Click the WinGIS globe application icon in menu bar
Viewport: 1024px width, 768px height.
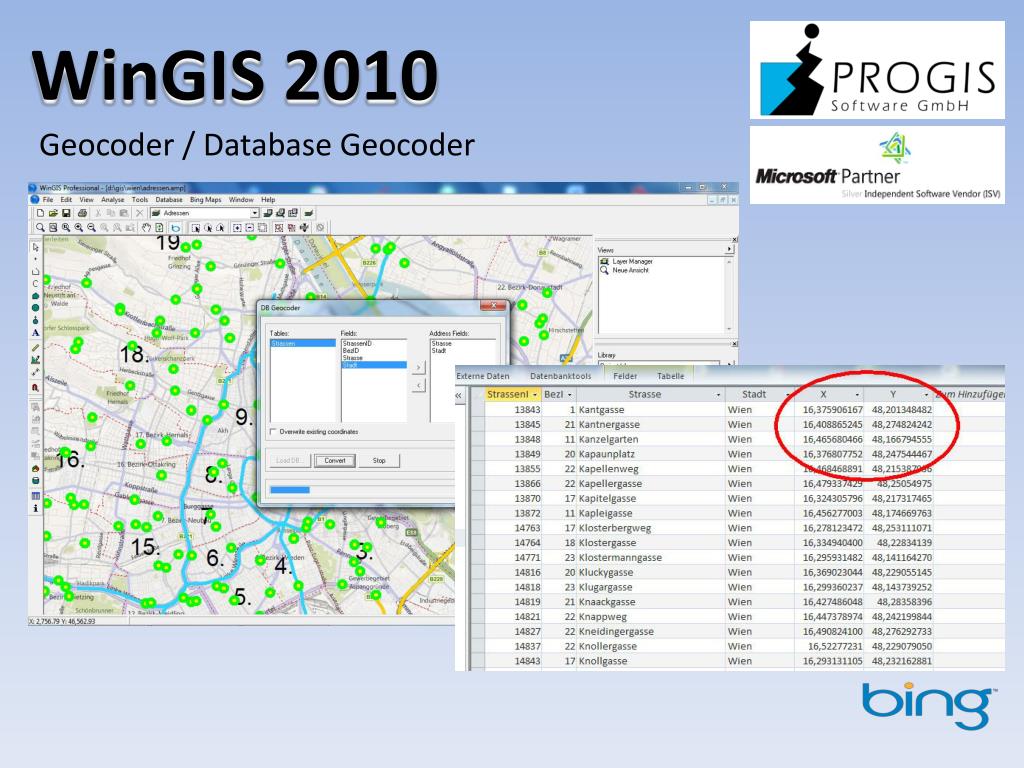(x=35, y=200)
